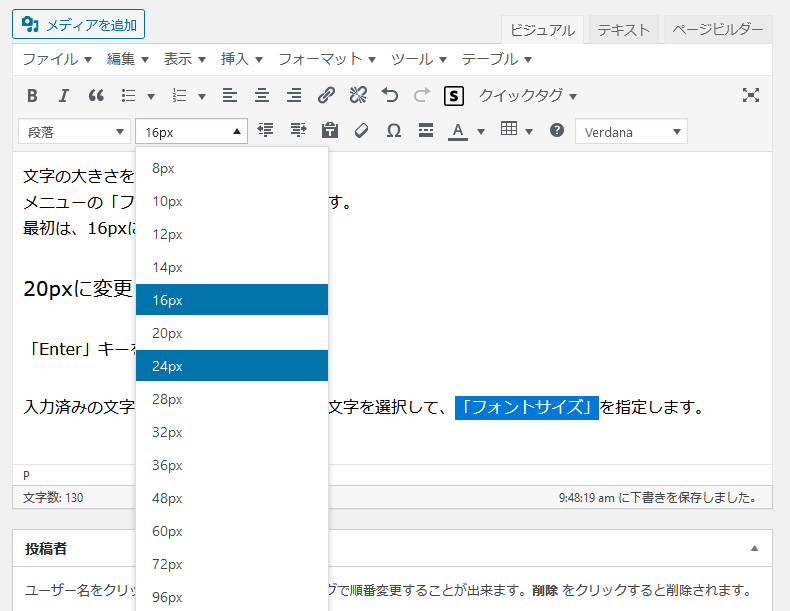Viewport: 790px width, 611px height.
Task: Open numbered list style options arrow
Action: click(202, 96)
